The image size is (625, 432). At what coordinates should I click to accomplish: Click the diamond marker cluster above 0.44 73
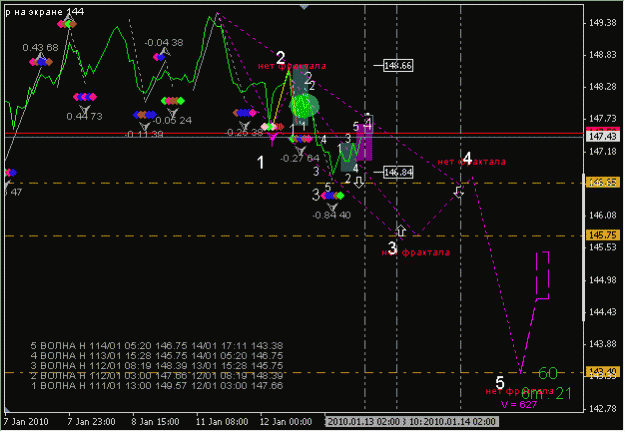(85, 97)
